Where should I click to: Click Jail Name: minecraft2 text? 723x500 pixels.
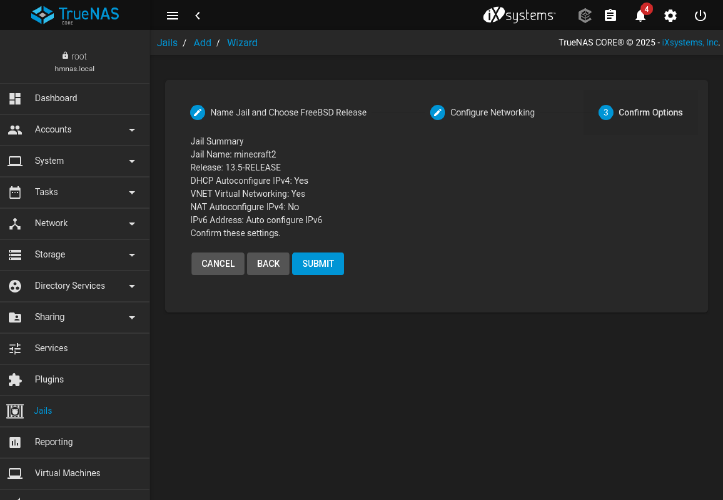point(233,155)
